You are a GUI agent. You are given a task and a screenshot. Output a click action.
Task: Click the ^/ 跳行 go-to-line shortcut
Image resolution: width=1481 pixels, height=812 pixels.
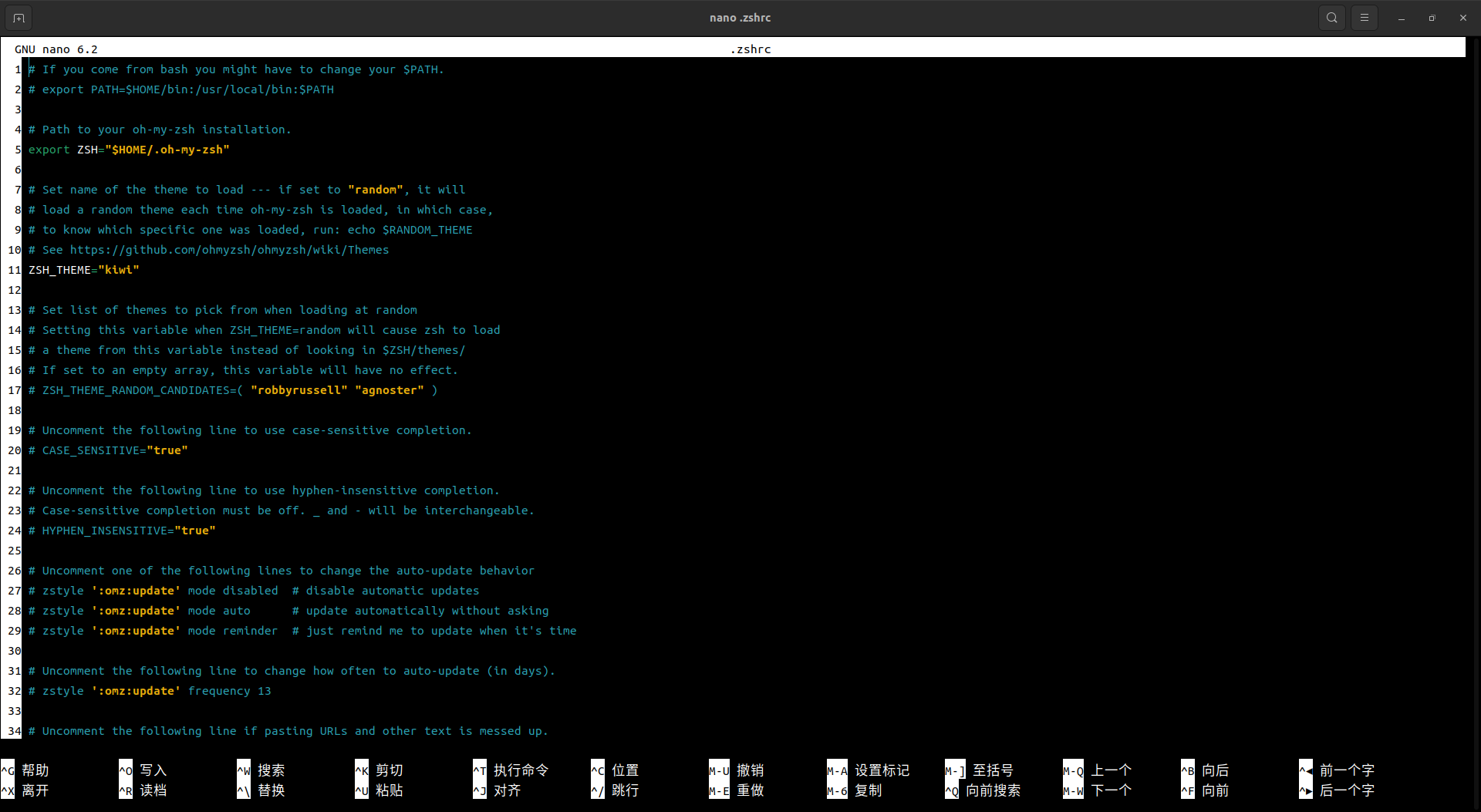pos(616,790)
